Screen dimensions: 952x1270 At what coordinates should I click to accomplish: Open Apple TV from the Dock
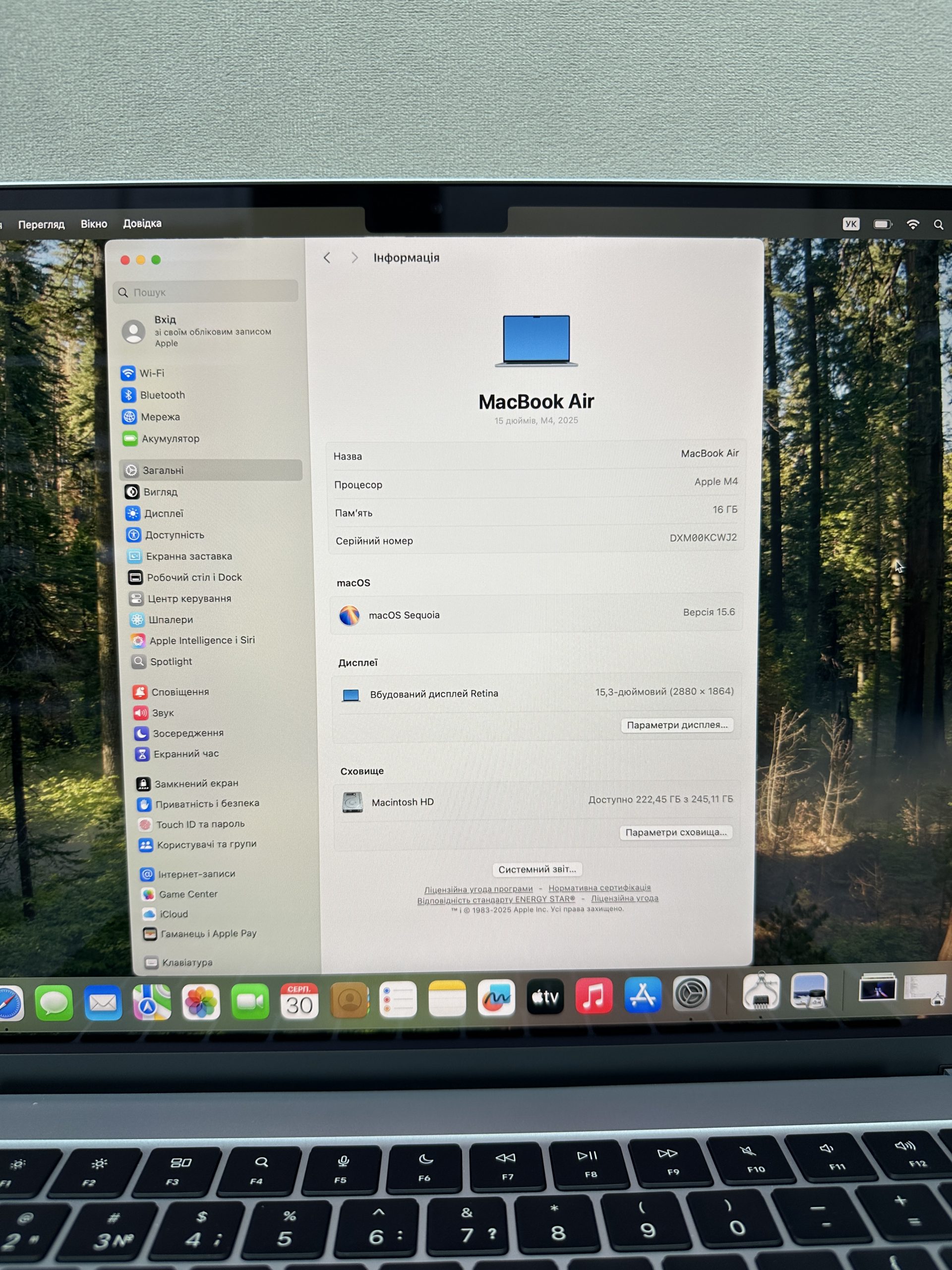coord(545,997)
